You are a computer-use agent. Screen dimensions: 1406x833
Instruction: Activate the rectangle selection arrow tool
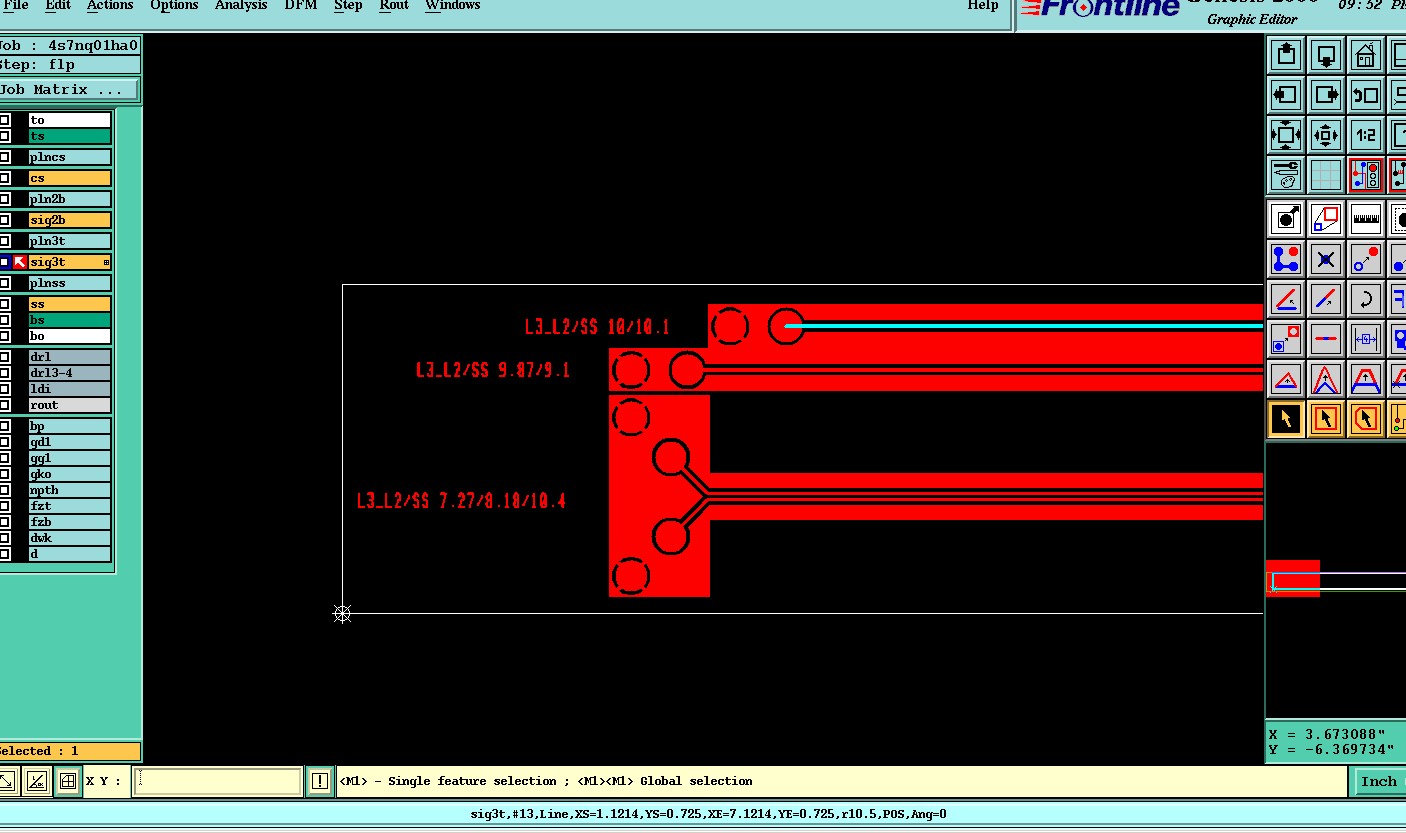pos(1326,418)
